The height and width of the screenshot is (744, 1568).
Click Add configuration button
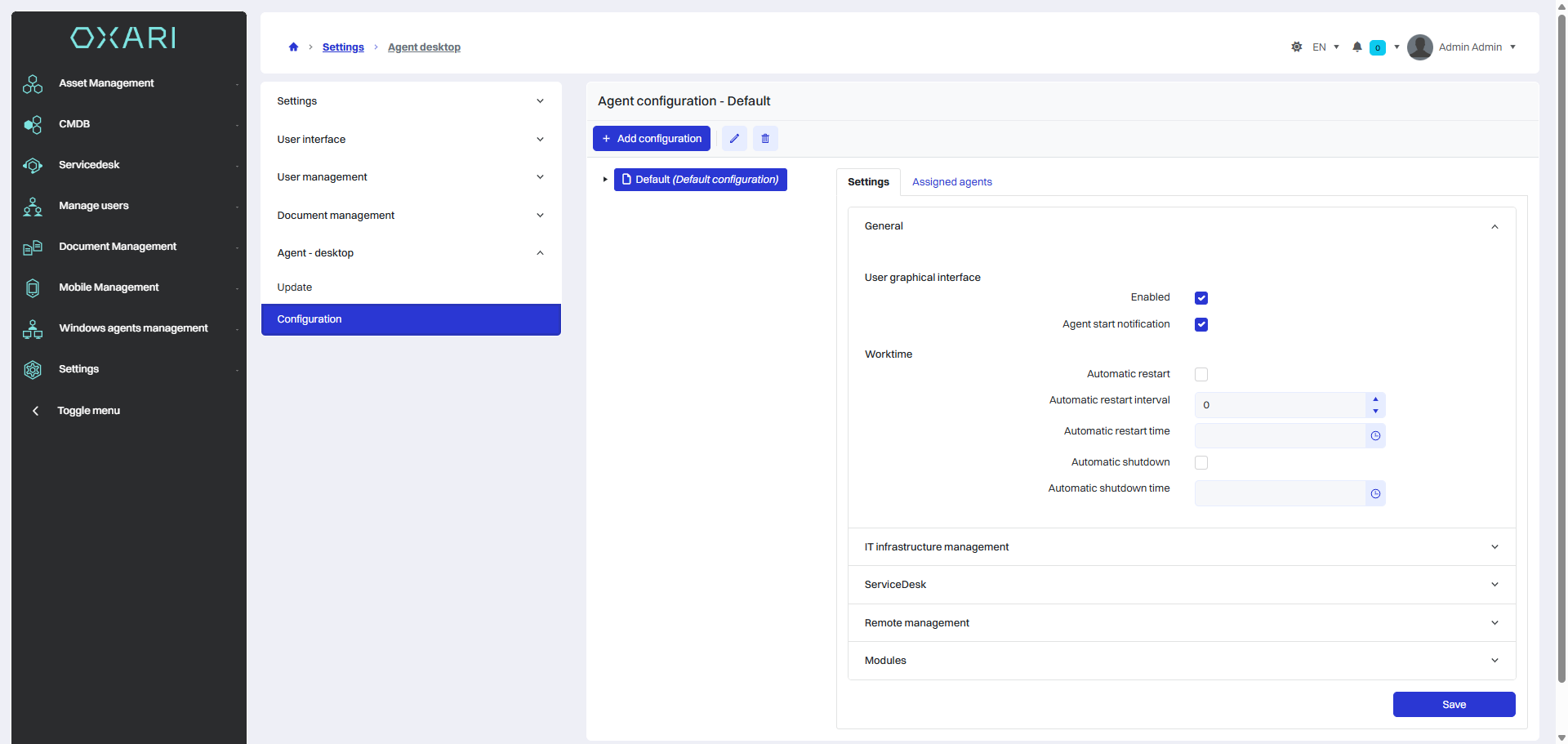coord(652,139)
